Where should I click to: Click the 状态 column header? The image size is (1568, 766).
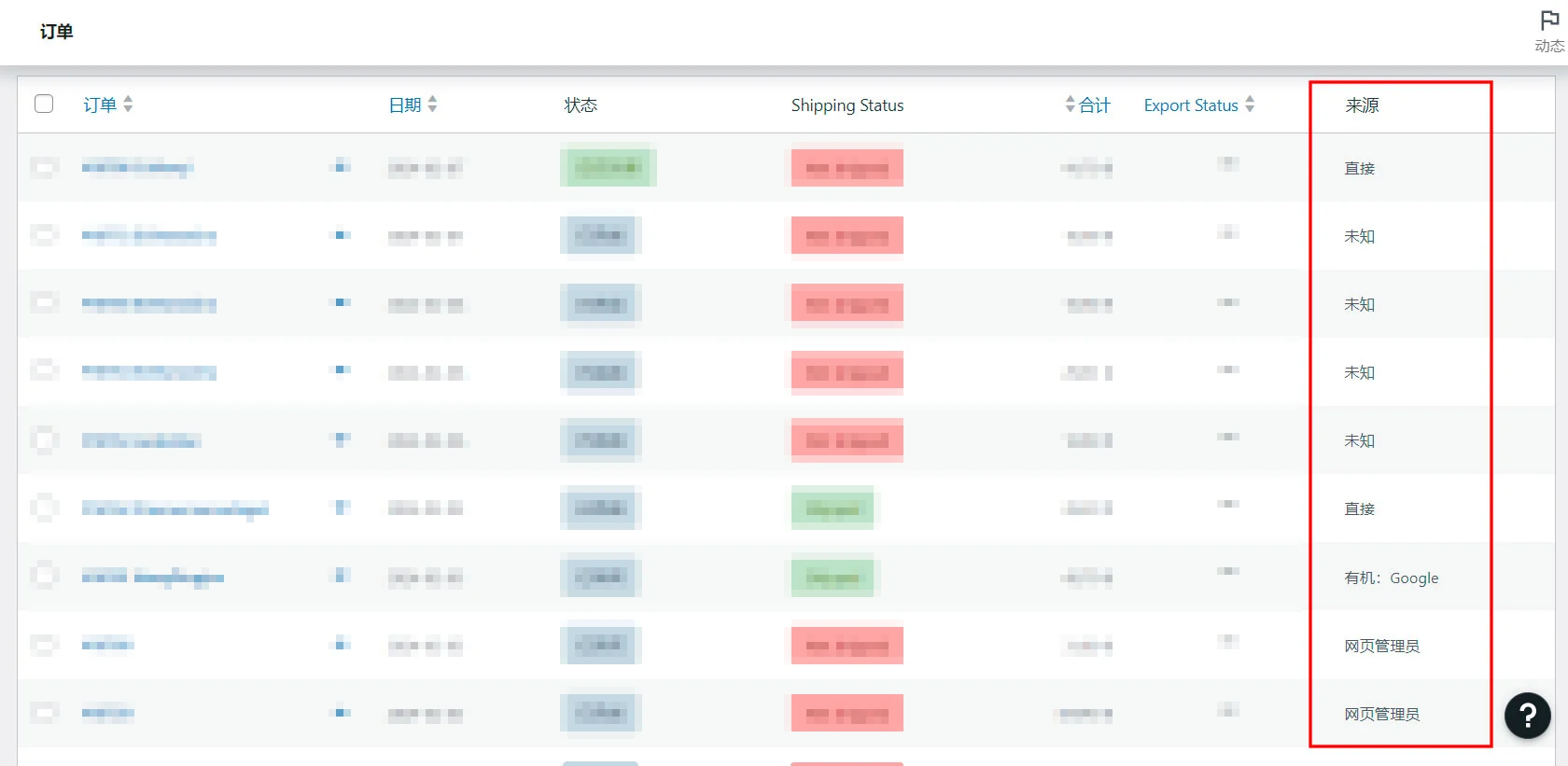[581, 105]
